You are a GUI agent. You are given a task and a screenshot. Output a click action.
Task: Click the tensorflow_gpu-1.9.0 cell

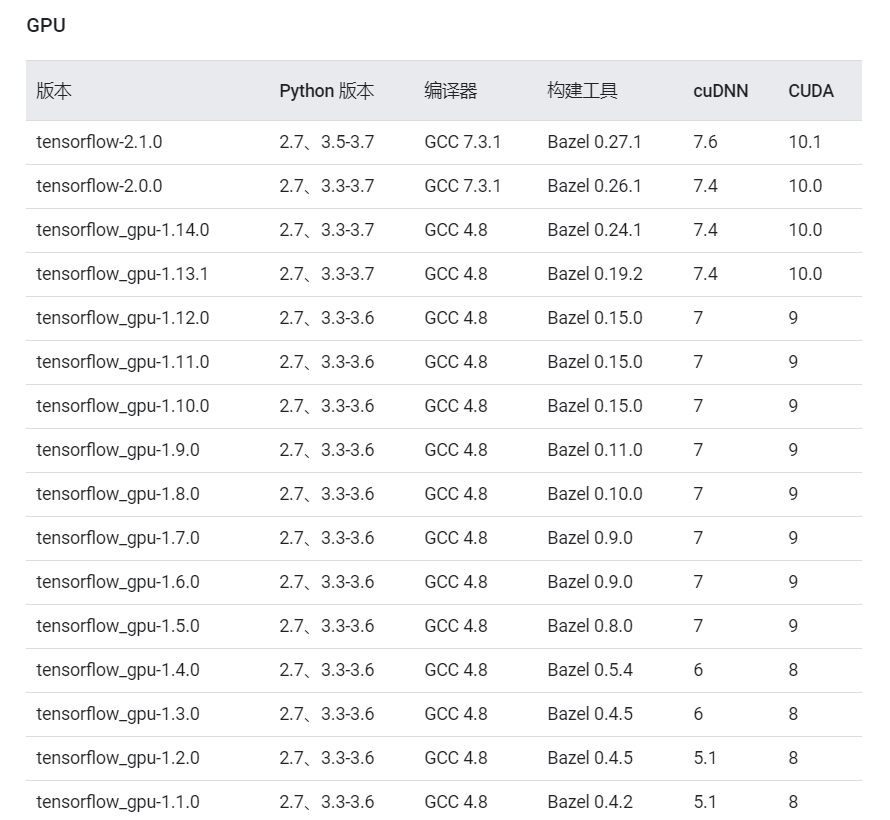tap(118, 450)
